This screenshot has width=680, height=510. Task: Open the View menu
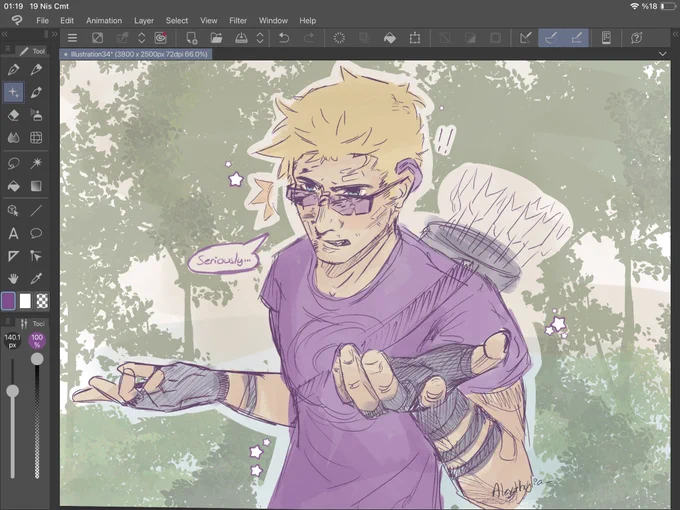point(209,20)
